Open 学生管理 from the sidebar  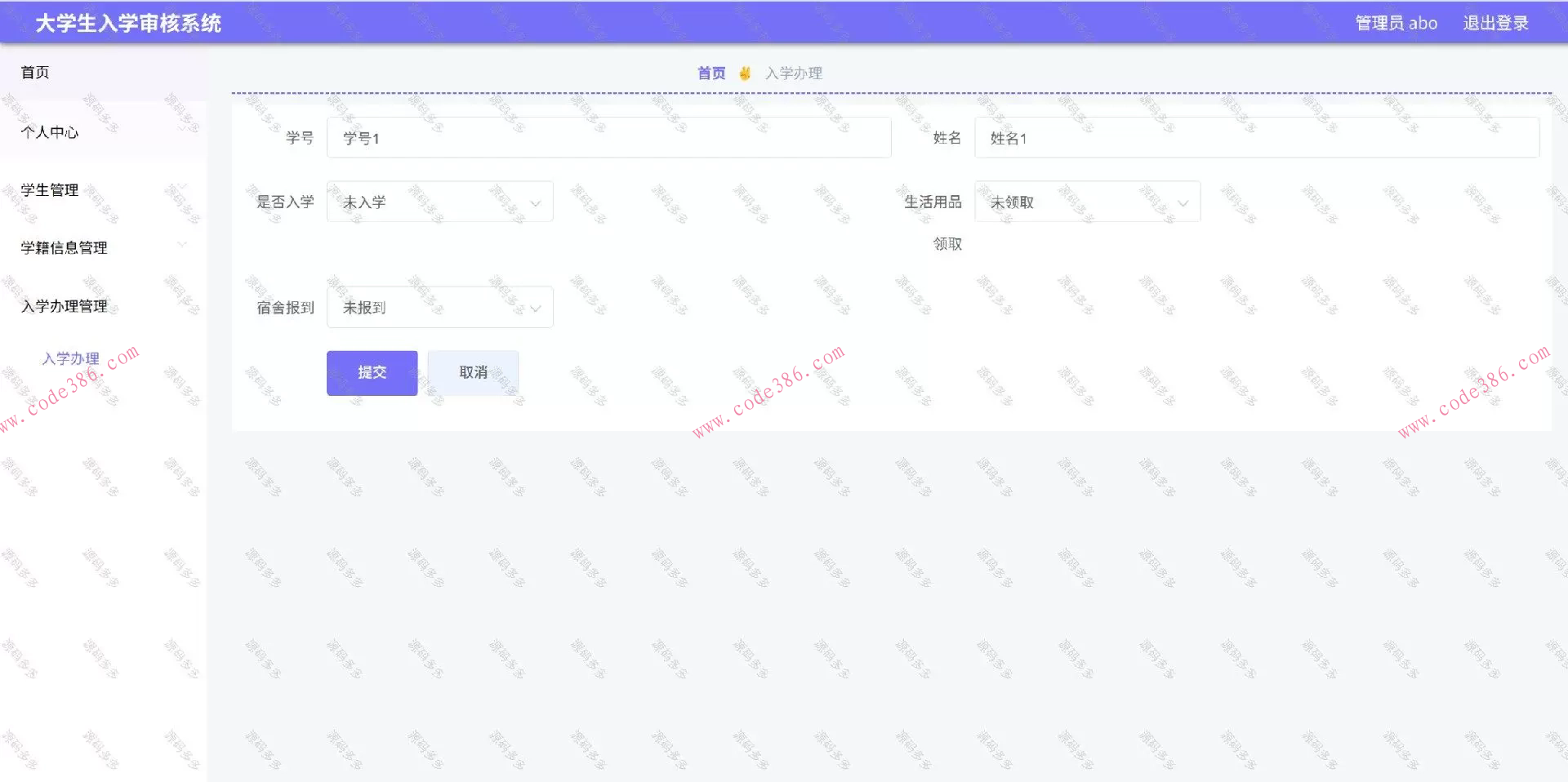pyautogui.click(x=49, y=189)
